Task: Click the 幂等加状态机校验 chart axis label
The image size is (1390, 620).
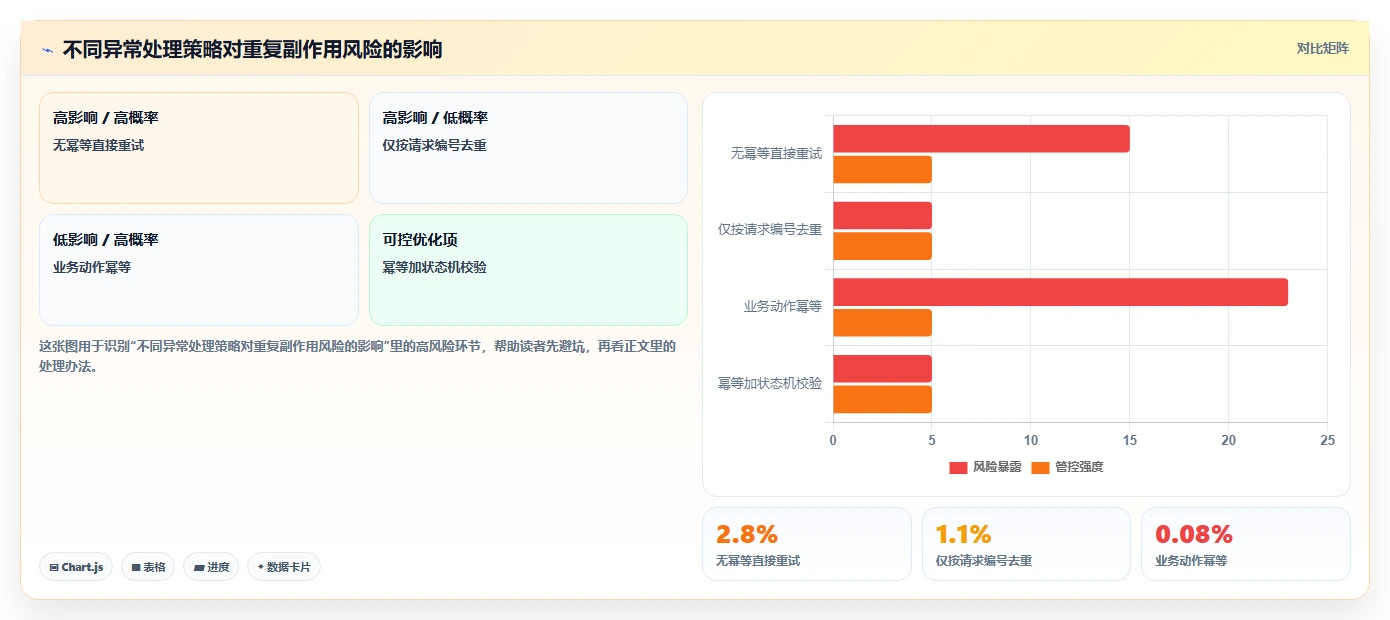Action: pos(770,383)
